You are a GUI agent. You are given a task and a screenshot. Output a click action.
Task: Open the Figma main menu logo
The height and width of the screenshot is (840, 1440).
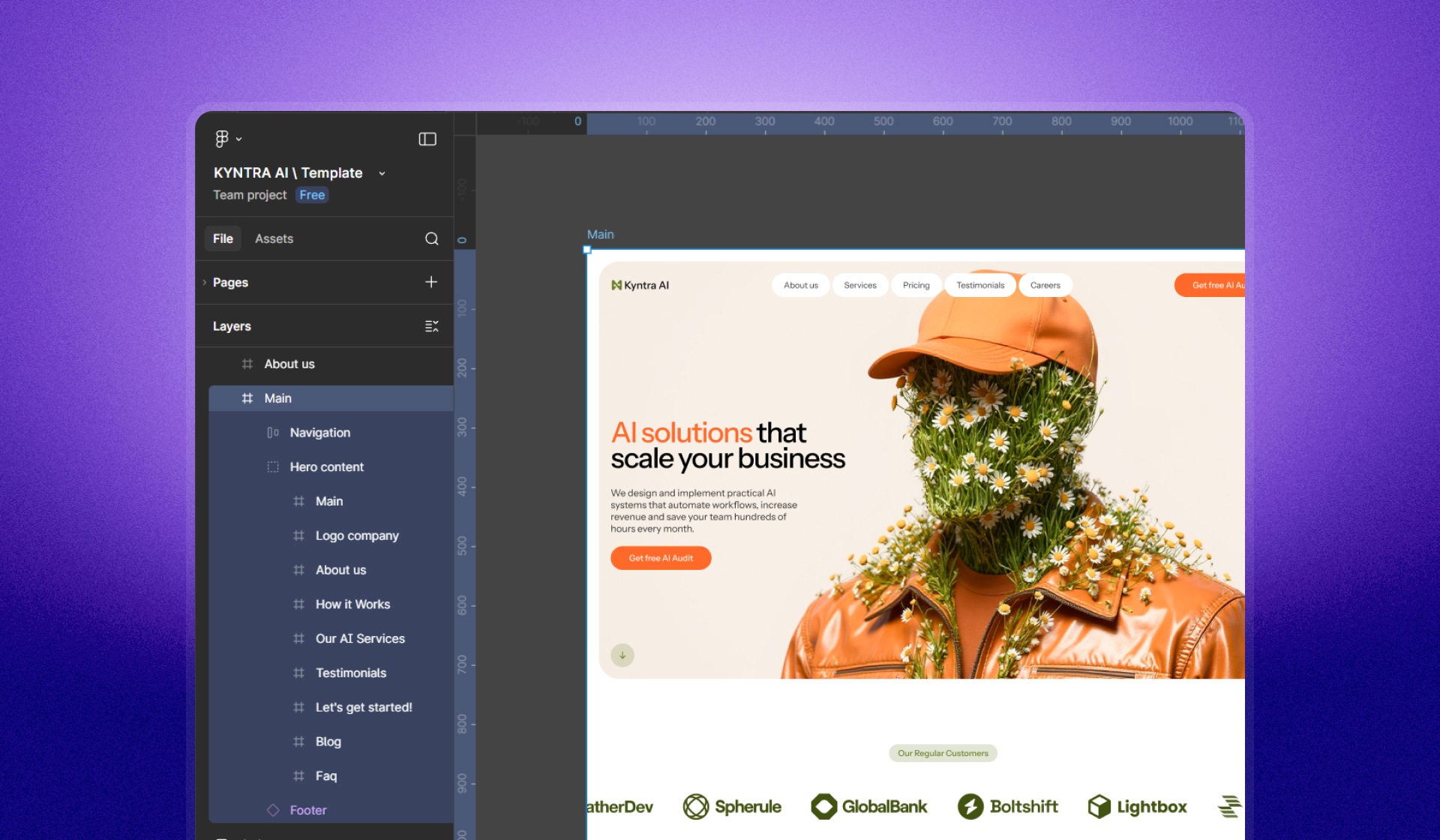(221, 139)
